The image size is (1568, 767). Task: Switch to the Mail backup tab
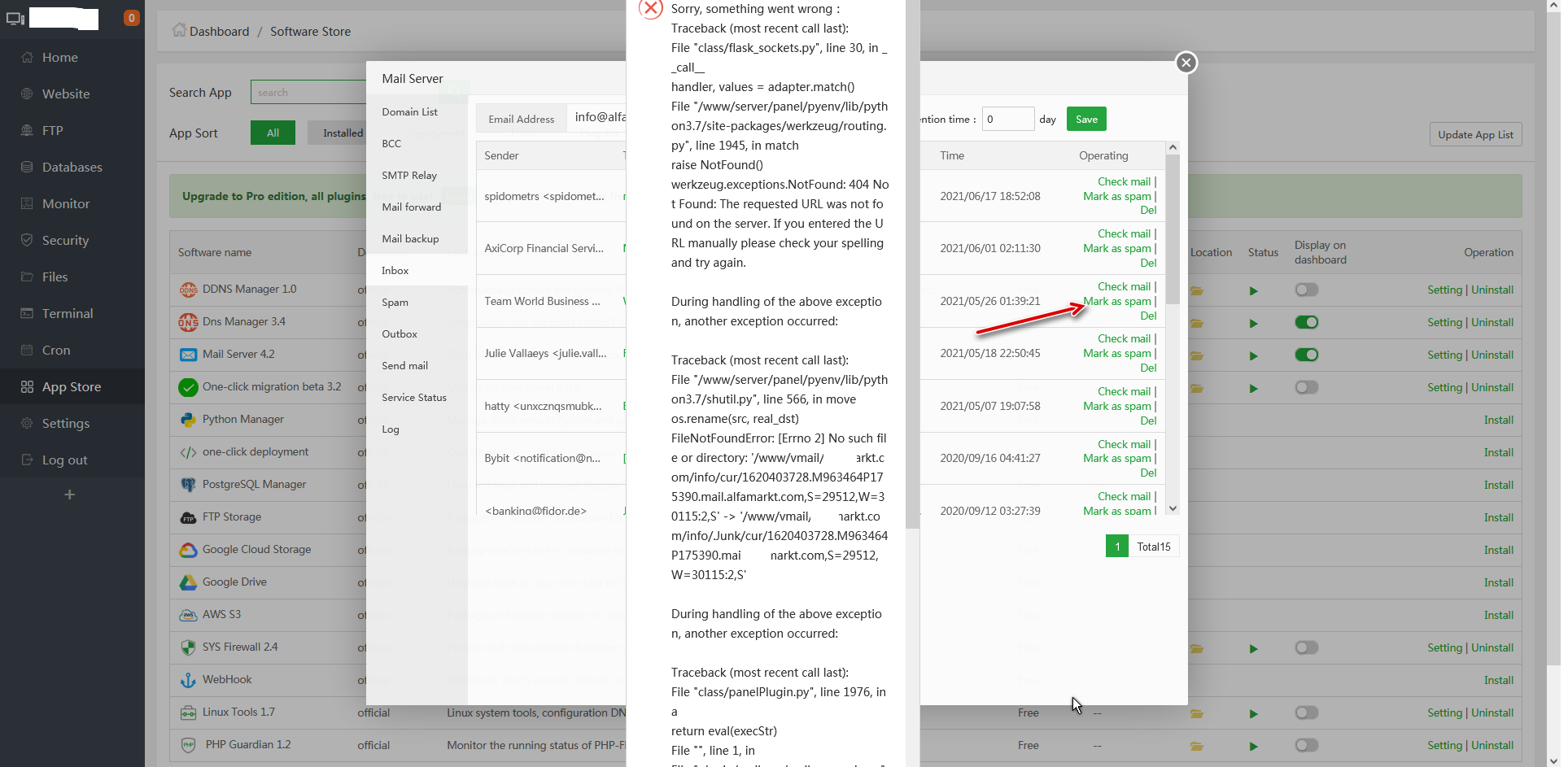(410, 239)
